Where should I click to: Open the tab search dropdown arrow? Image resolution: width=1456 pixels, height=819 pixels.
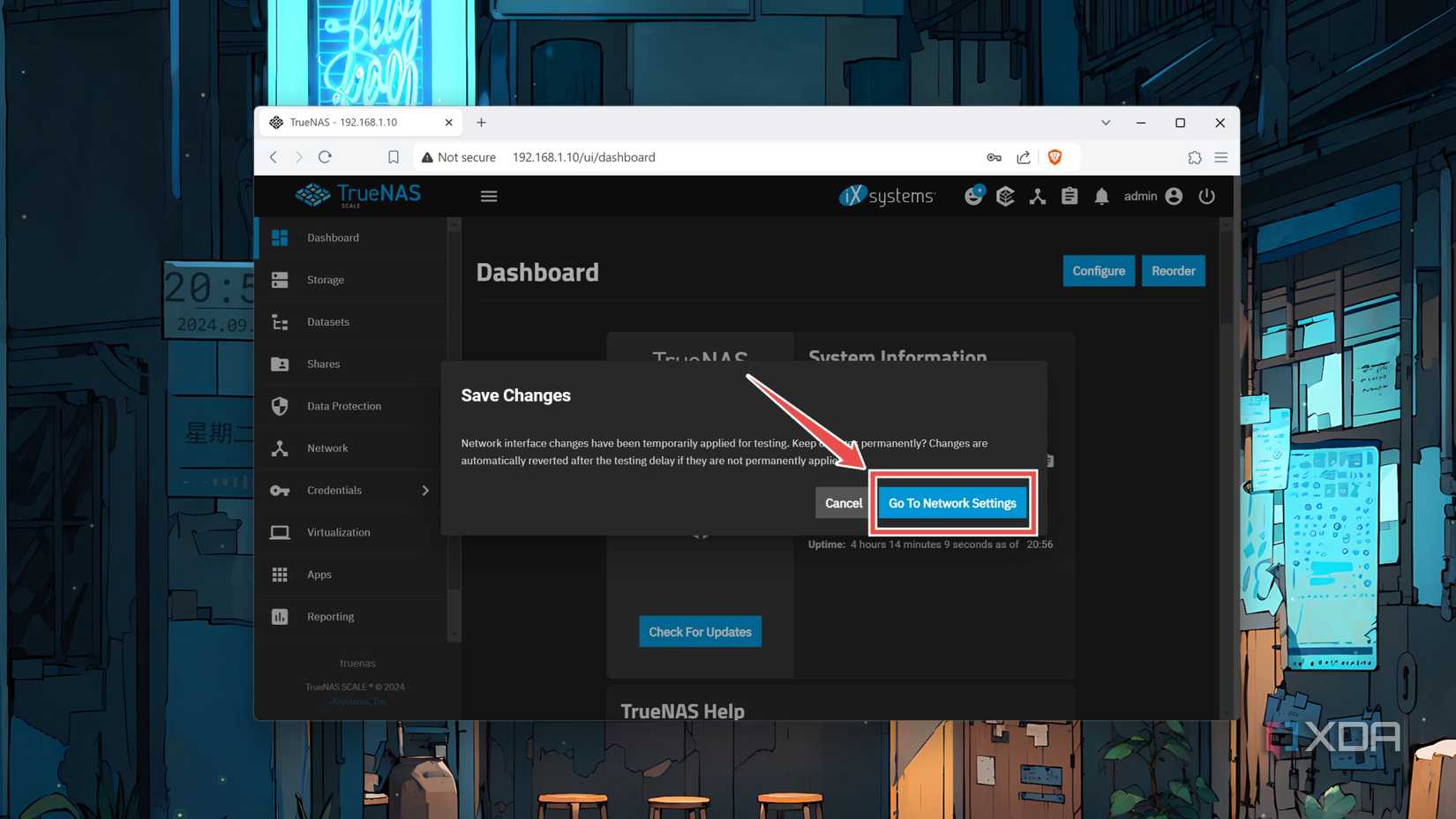tap(1106, 123)
